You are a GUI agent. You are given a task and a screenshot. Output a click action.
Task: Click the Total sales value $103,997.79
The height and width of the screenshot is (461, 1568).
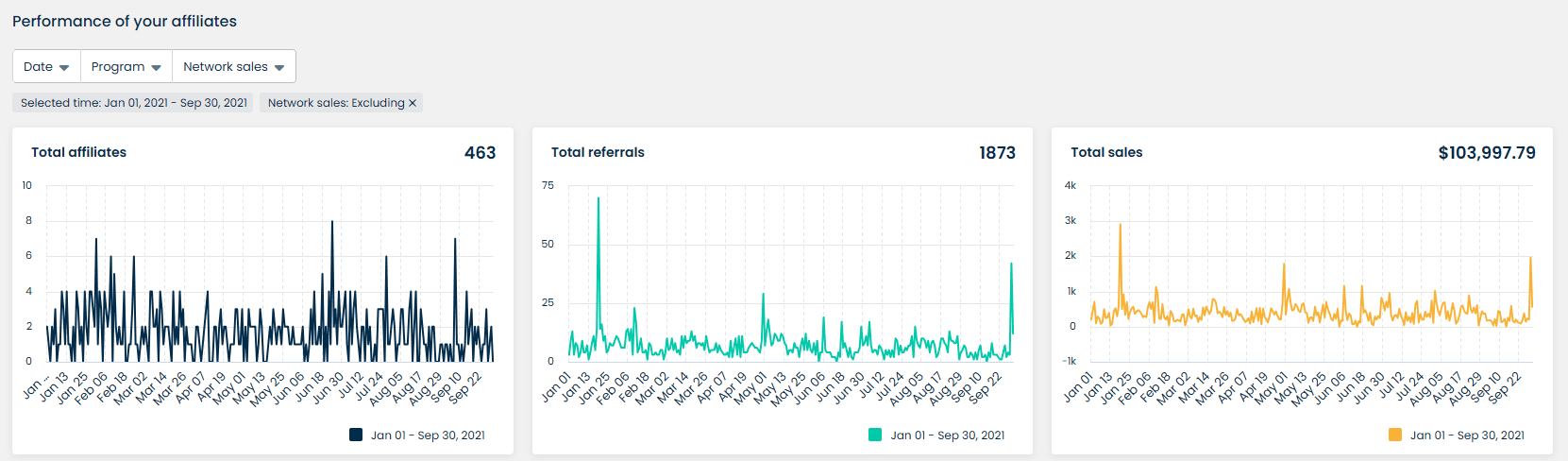tap(1487, 153)
